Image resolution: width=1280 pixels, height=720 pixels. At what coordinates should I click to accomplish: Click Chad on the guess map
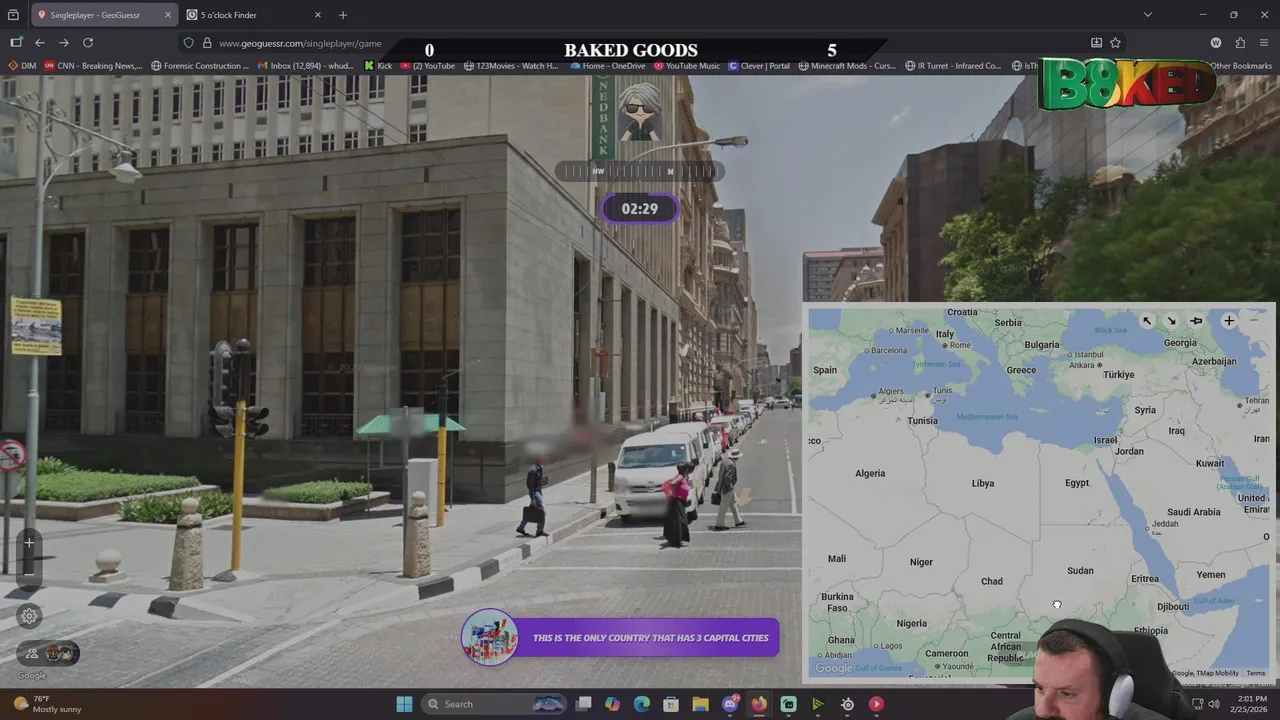(x=992, y=581)
